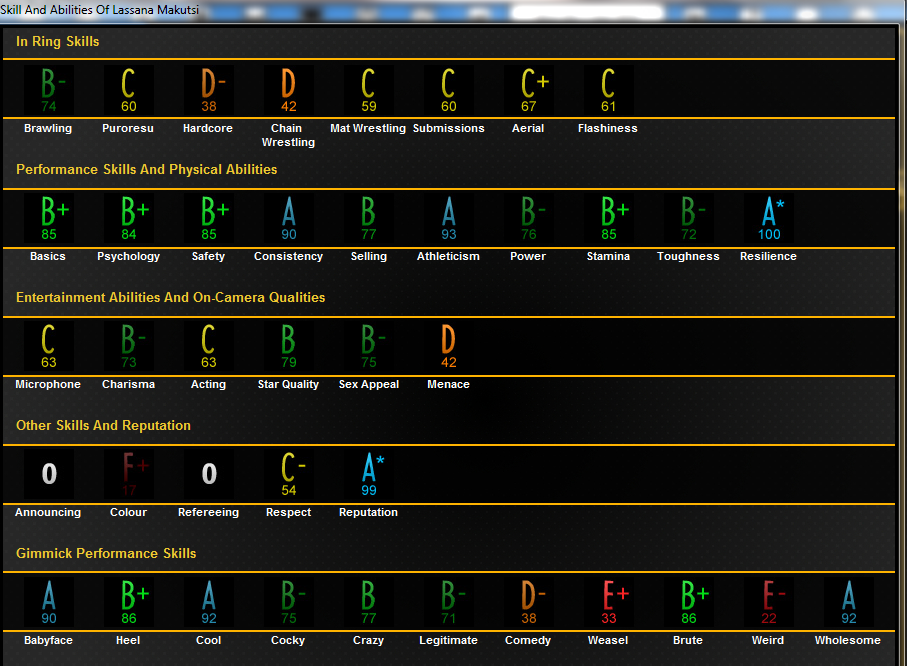Select the Flashiness C 61 grade tile
This screenshot has width=907, height=666.
609,90
